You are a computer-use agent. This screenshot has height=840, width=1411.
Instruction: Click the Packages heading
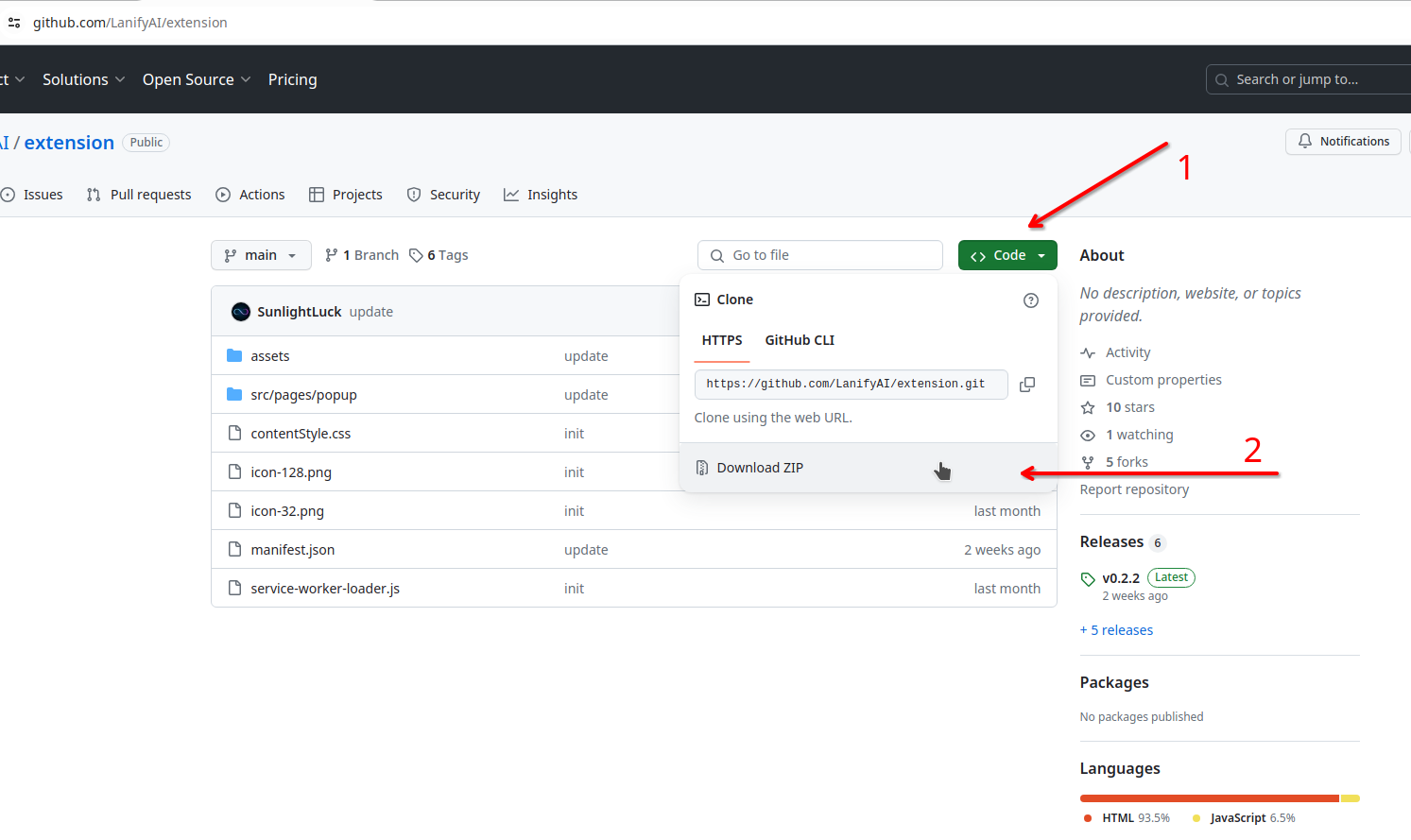coord(1114,682)
